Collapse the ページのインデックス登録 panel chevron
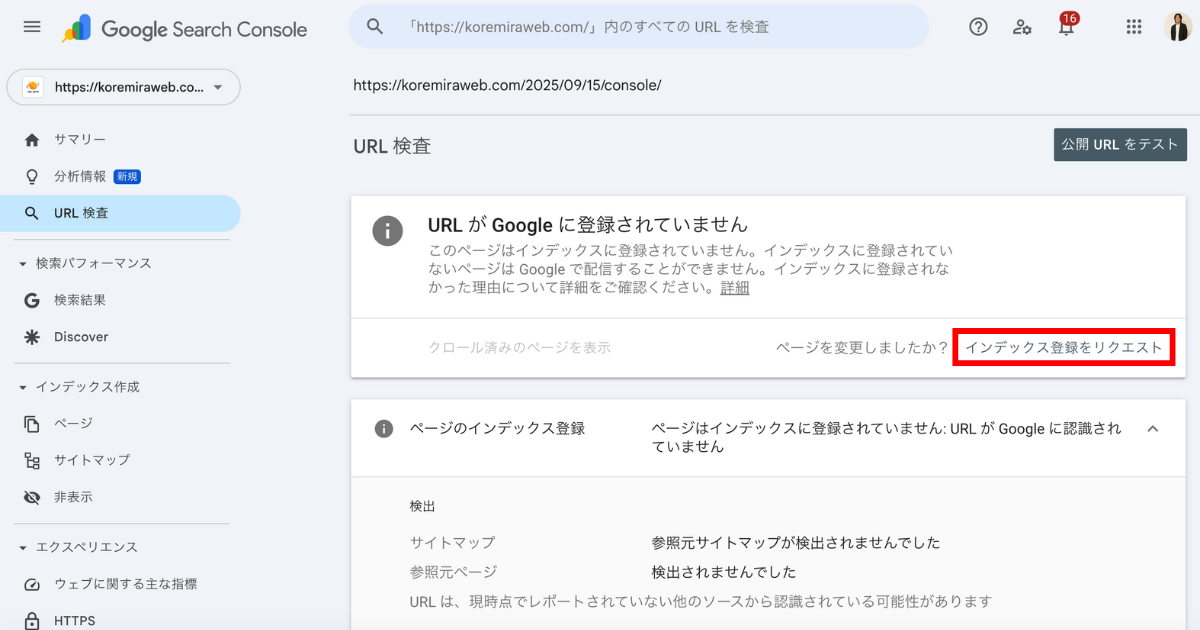This screenshot has width=1200, height=630. 1152,429
